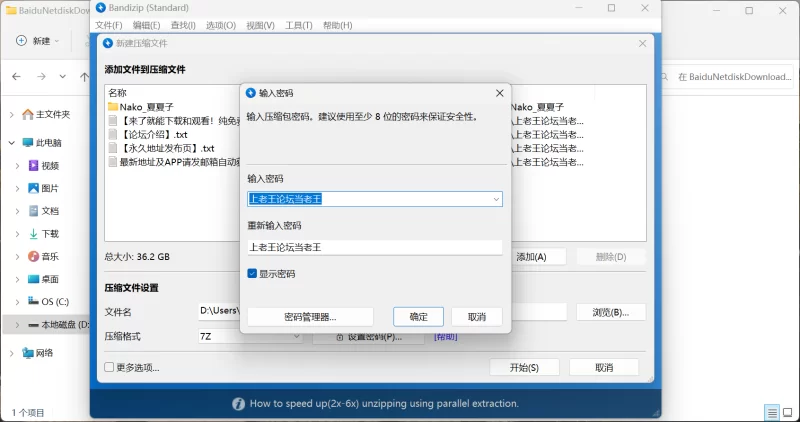Select the 最新地址及APP file row

(173, 162)
